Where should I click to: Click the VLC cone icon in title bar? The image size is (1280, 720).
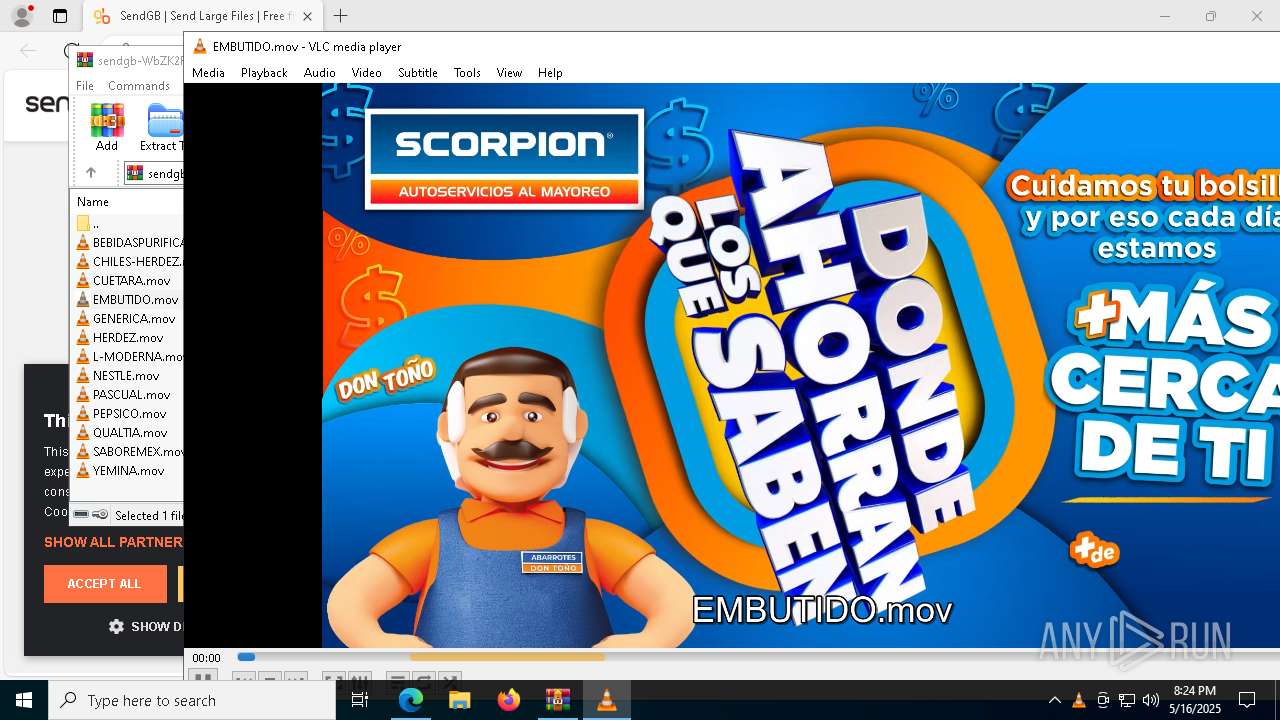tap(199, 46)
